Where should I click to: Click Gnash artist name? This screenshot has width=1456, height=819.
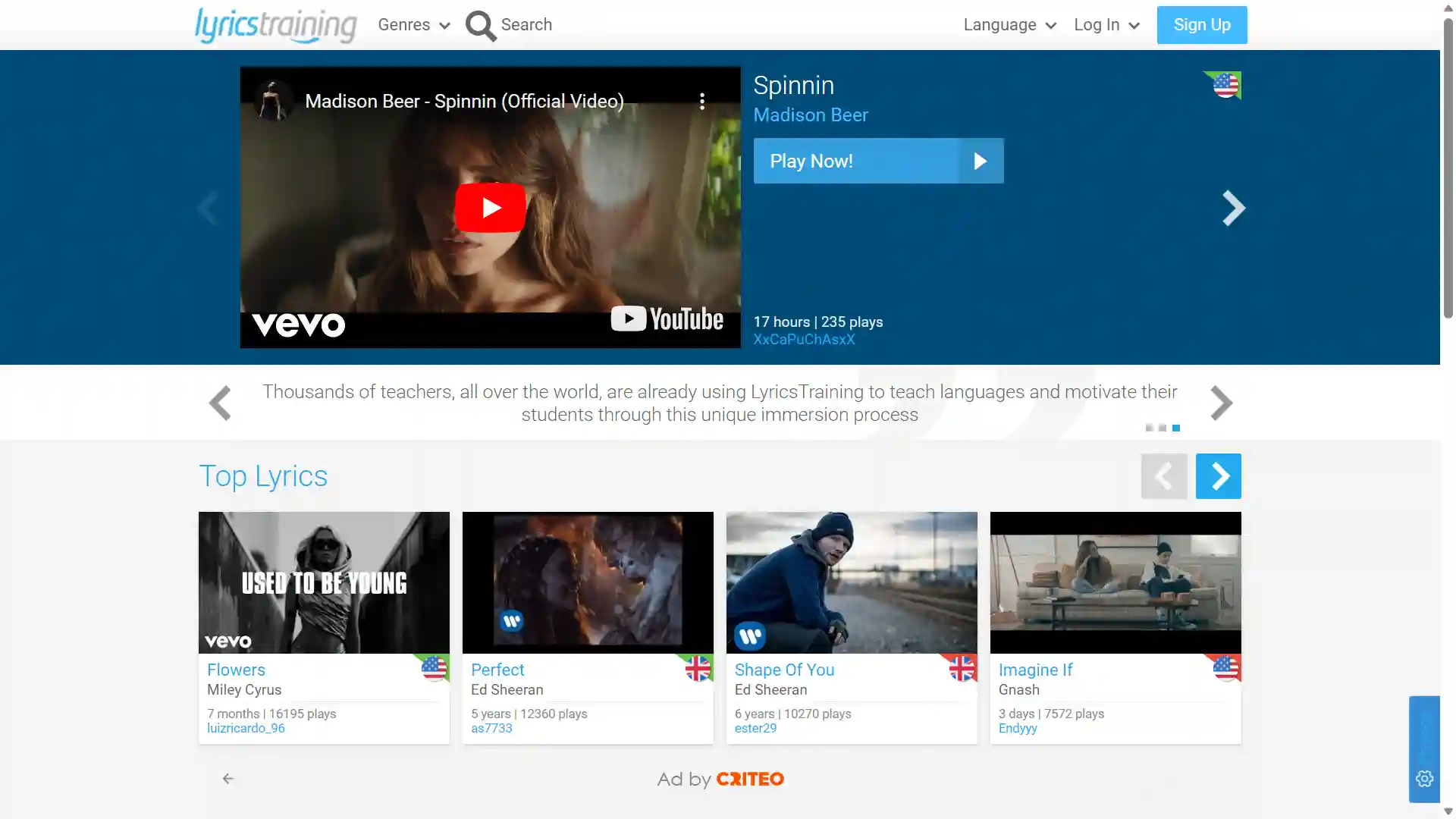[1018, 690]
